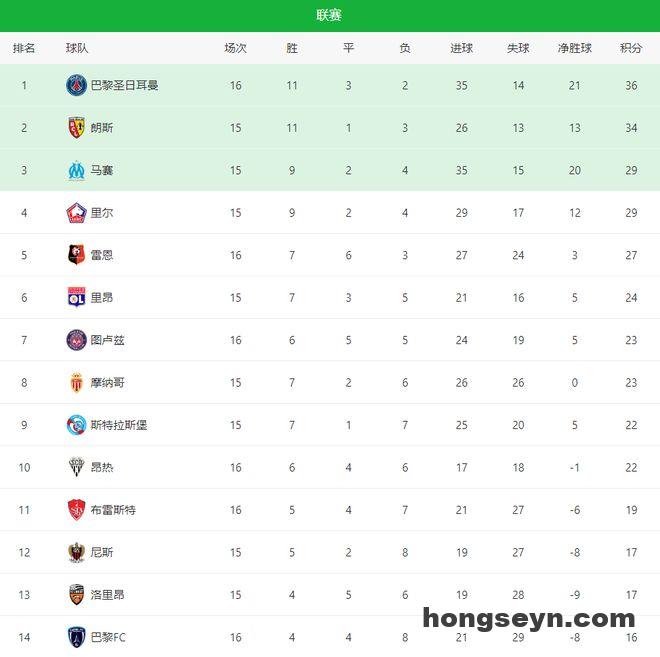
Task: Open the 巴黎圣日耳曼 team link
Action: coord(125,85)
